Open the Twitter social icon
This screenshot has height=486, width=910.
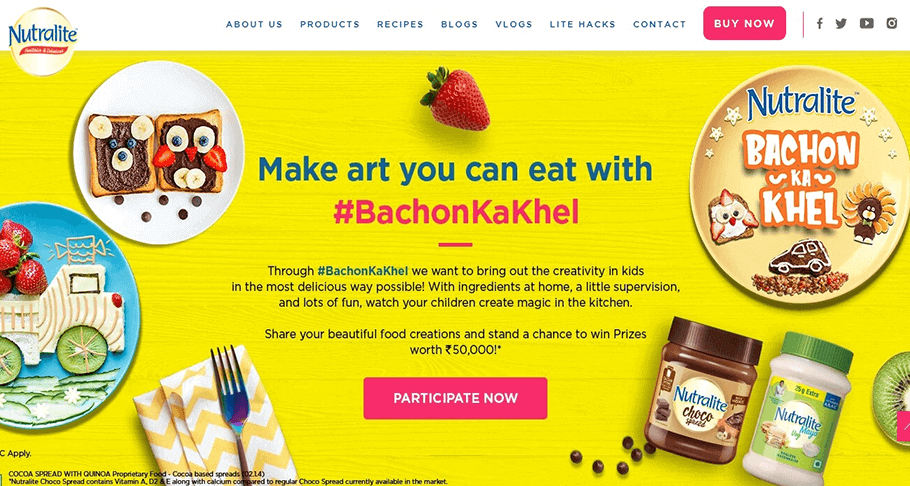pyautogui.click(x=841, y=24)
